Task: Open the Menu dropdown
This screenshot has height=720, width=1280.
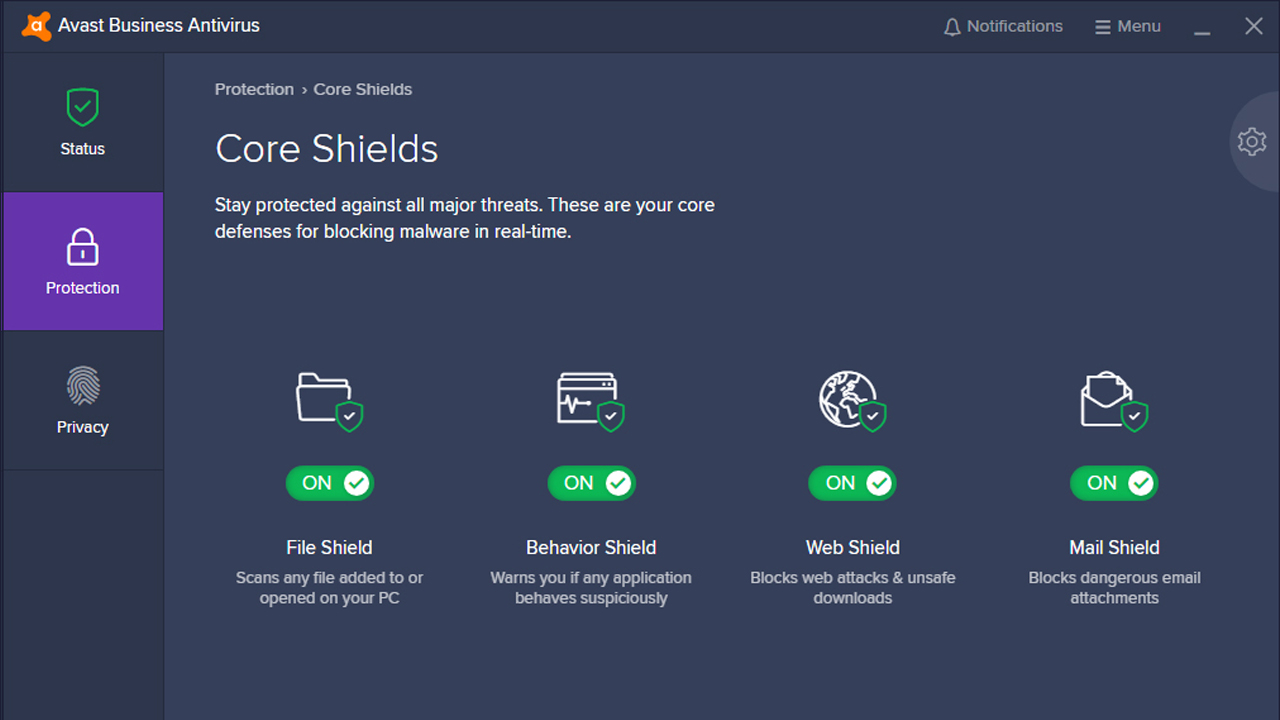Action: [1127, 27]
